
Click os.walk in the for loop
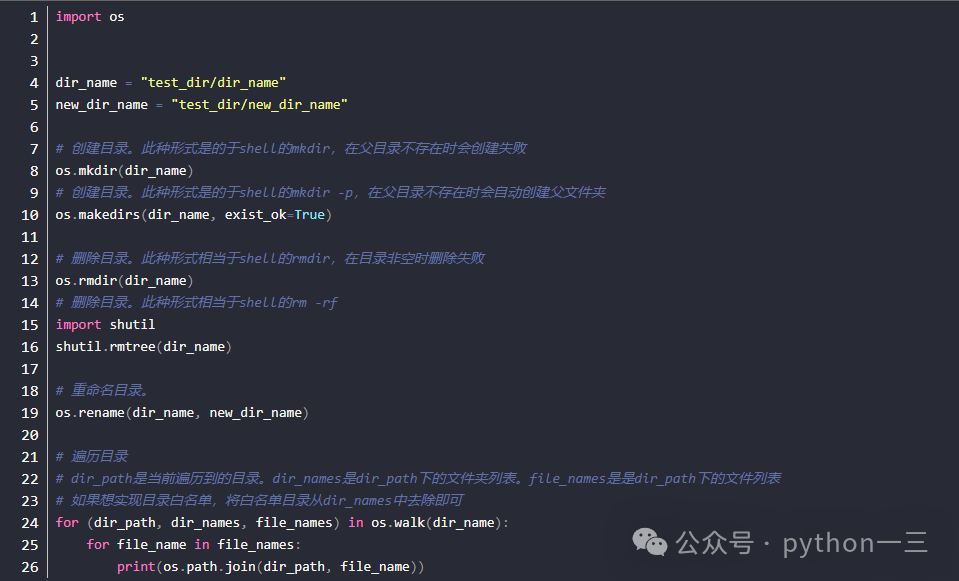[398, 523]
